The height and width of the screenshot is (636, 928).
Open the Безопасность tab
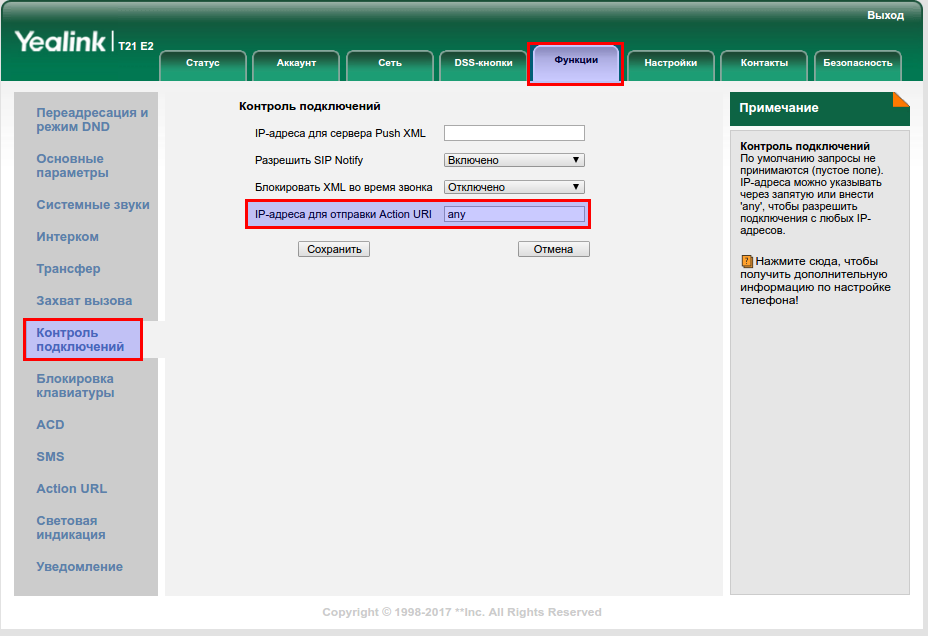point(857,63)
